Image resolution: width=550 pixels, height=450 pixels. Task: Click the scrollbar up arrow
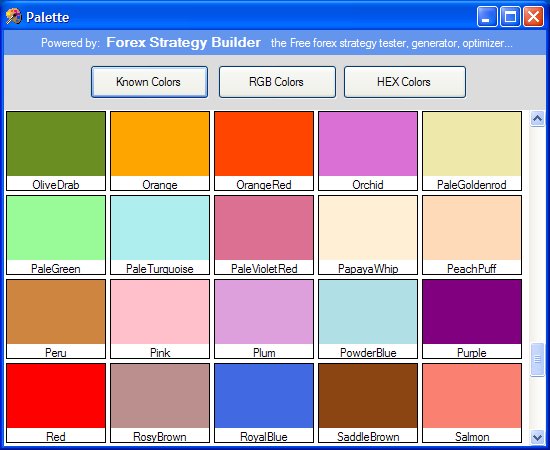[537, 119]
